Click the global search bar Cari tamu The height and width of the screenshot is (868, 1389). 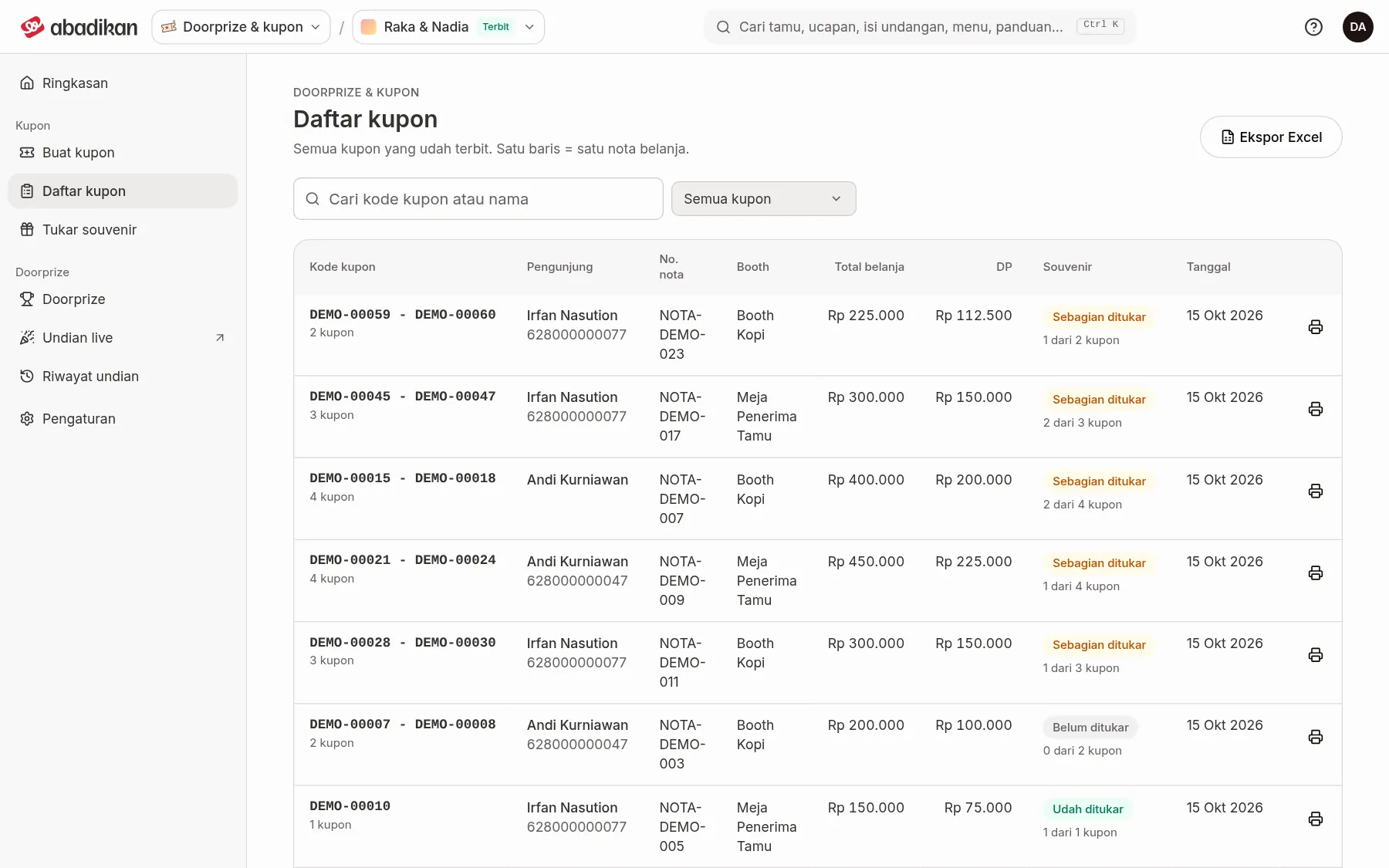[920, 27]
